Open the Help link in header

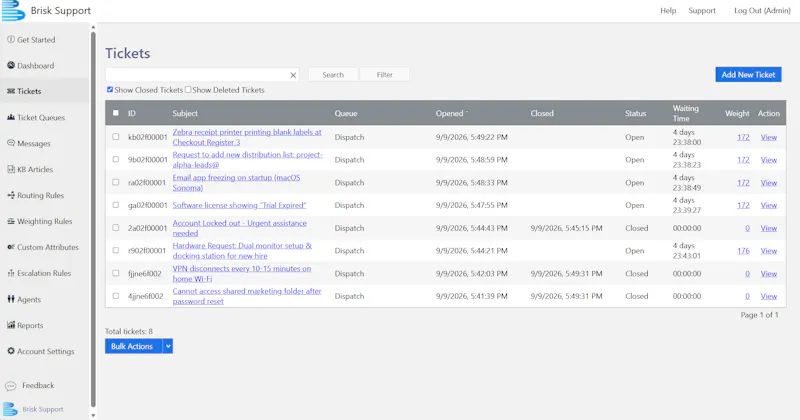tap(668, 10)
